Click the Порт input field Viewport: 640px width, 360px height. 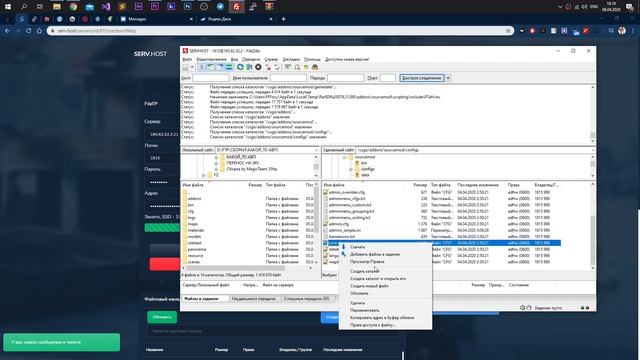tap(388, 78)
